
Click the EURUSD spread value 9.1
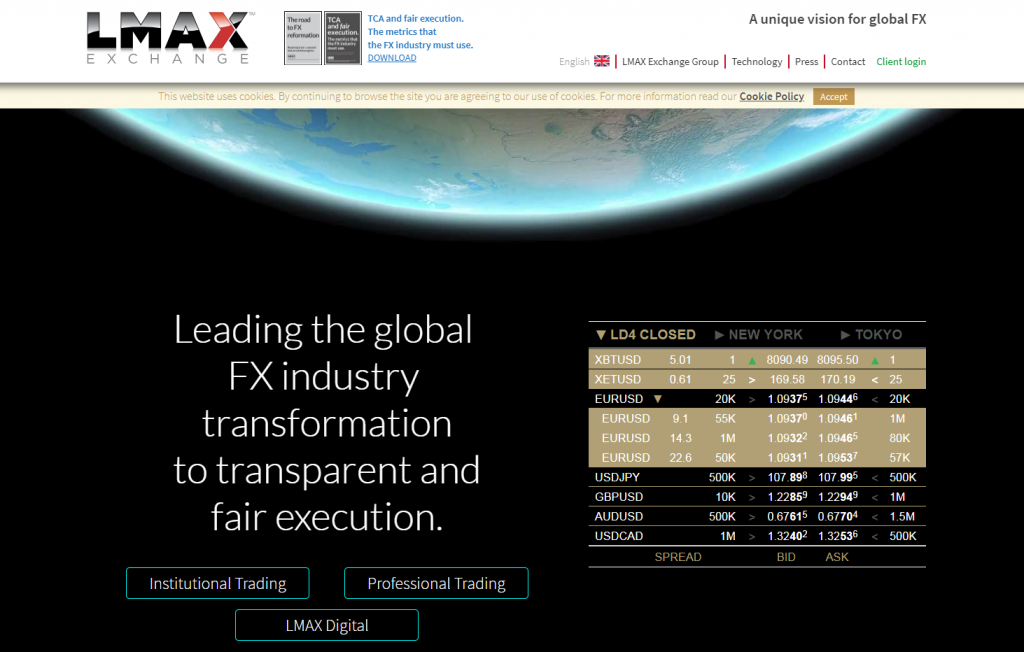point(680,419)
